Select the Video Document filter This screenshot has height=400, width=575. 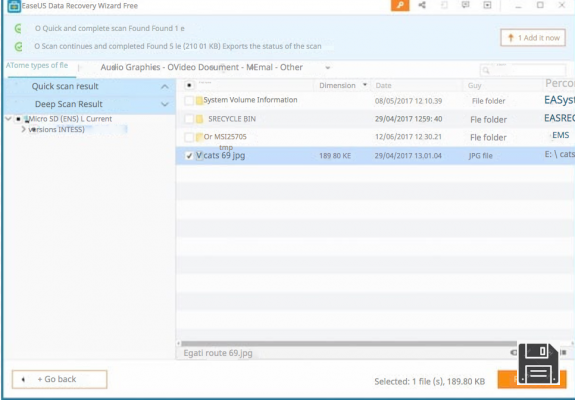click(x=203, y=67)
